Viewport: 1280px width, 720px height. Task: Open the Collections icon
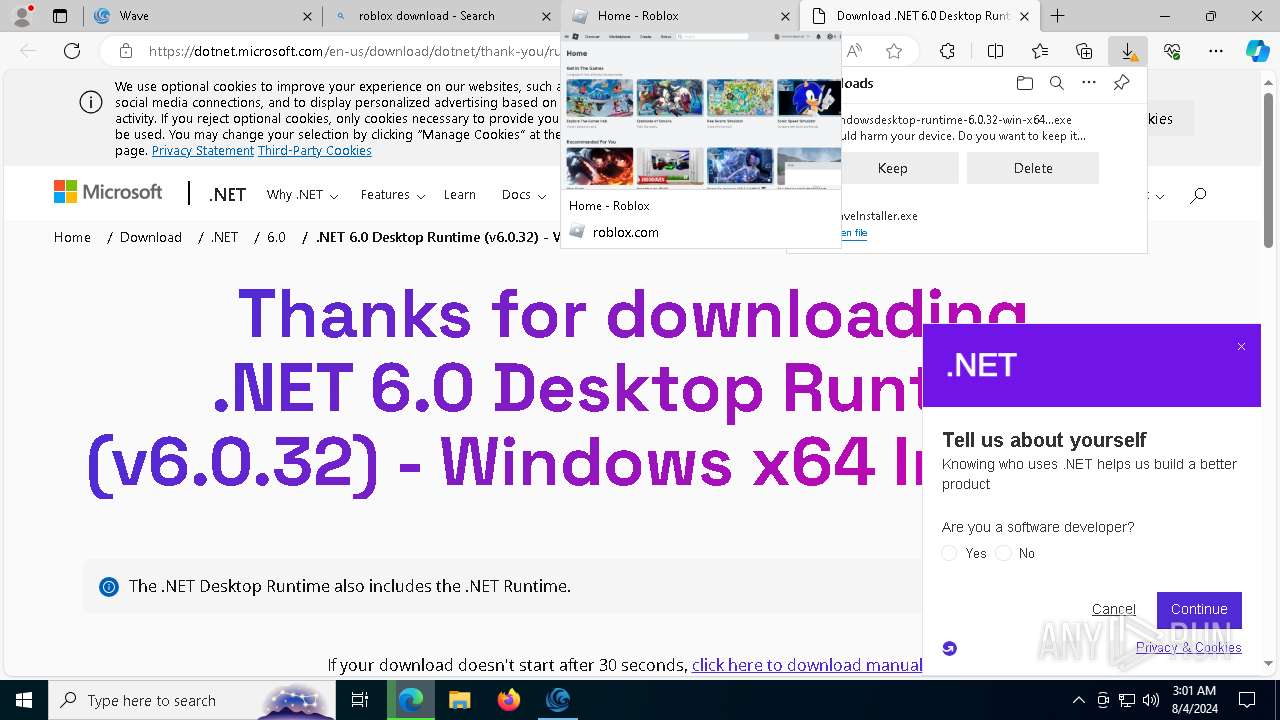point(1084,51)
